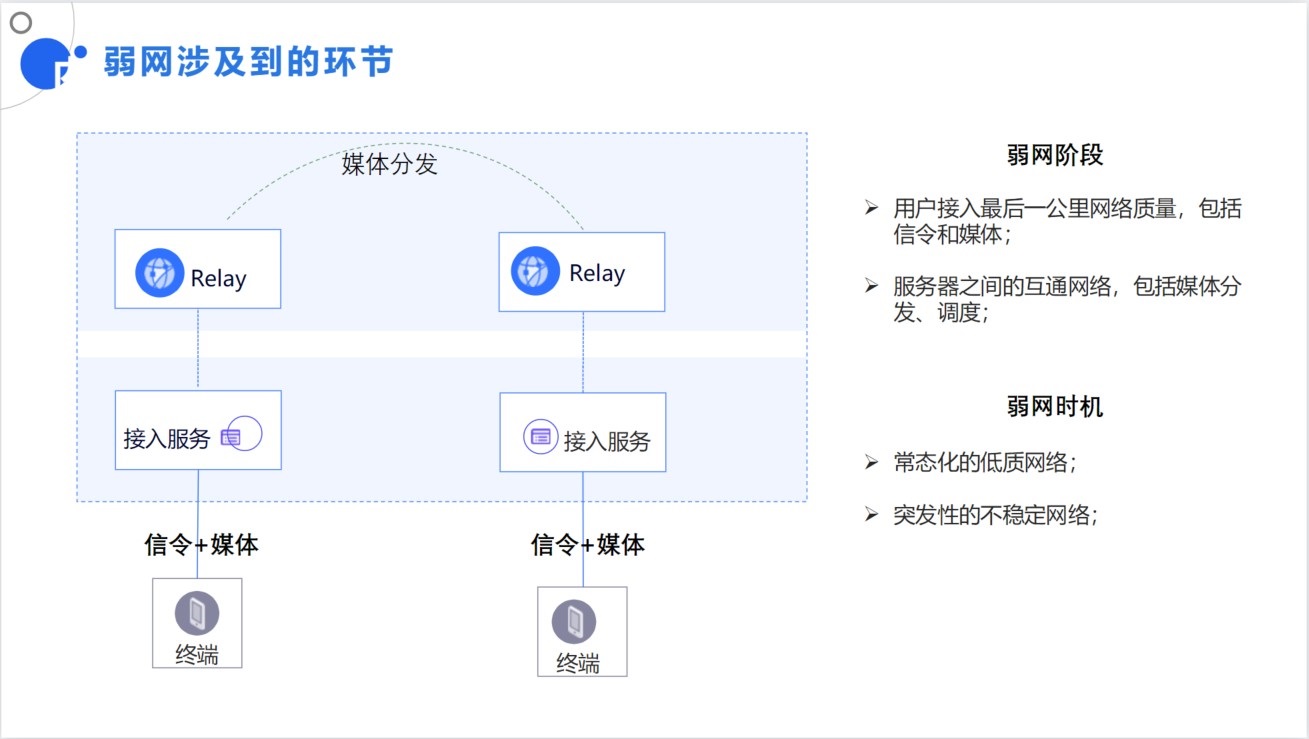This screenshot has height=739, width=1309.
Task: Select the 弱网时机 heading
Action: [1055, 406]
